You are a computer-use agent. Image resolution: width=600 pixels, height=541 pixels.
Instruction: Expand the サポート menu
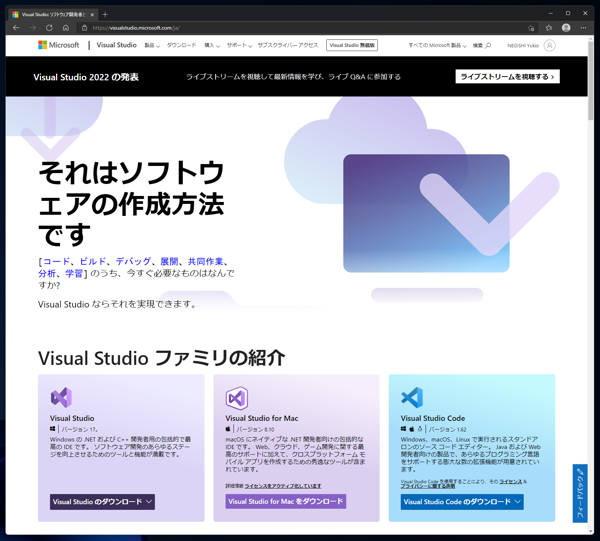click(240, 45)
